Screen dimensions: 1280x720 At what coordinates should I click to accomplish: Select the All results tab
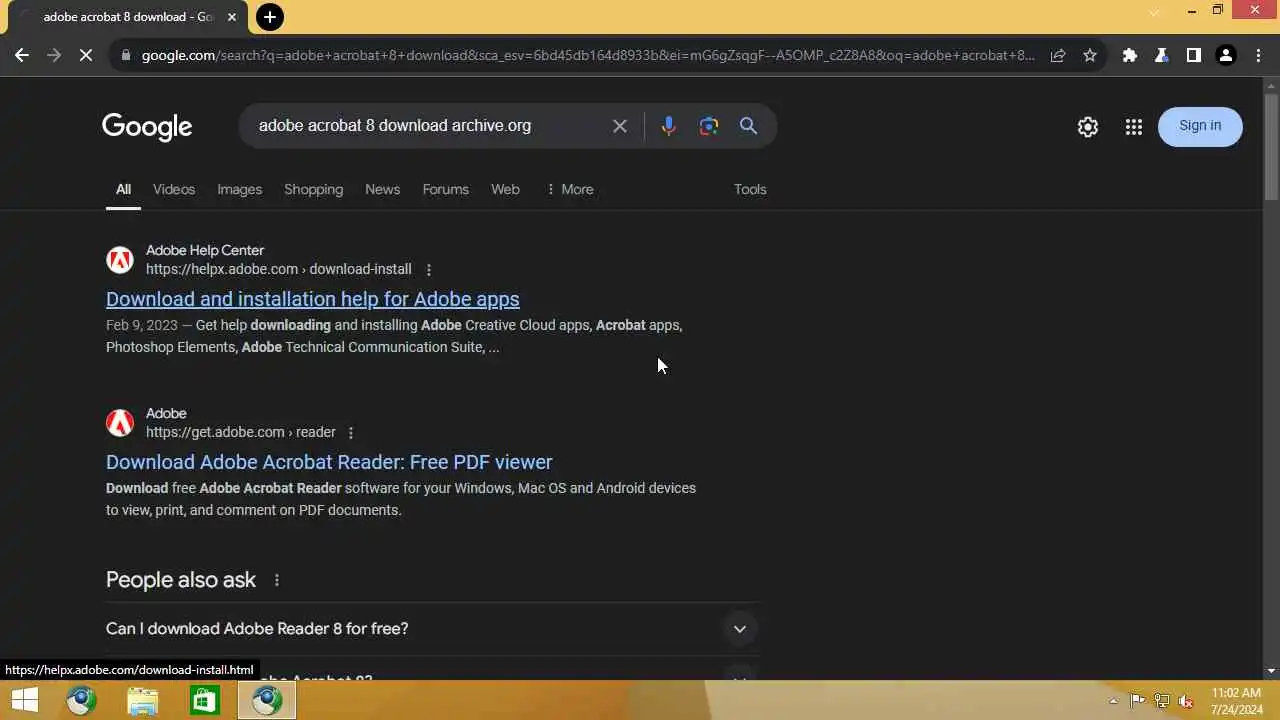pyautogui.click(x=123, y=189)
